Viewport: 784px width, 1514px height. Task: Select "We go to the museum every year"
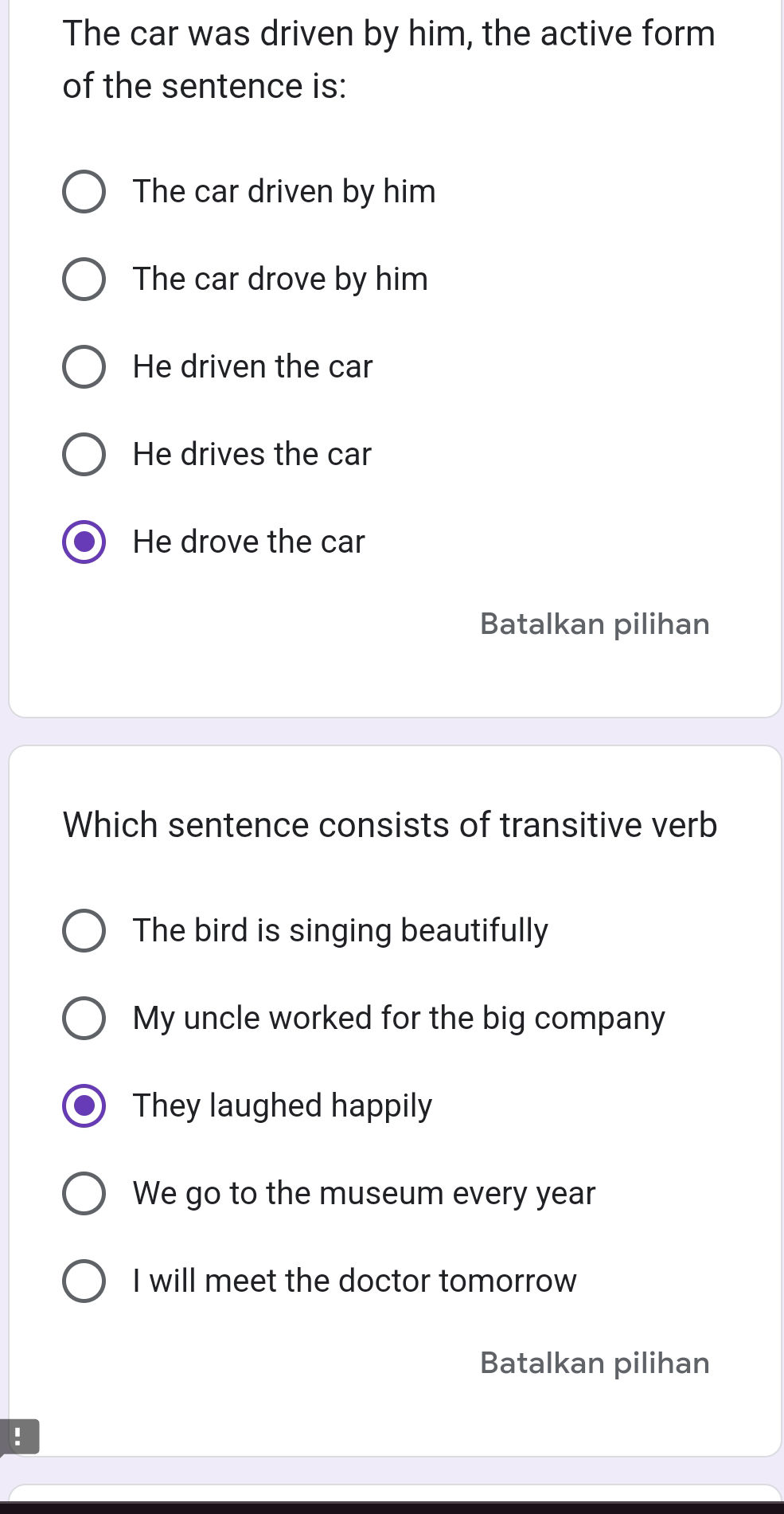pyautogui.click(x=84, y=1193)
